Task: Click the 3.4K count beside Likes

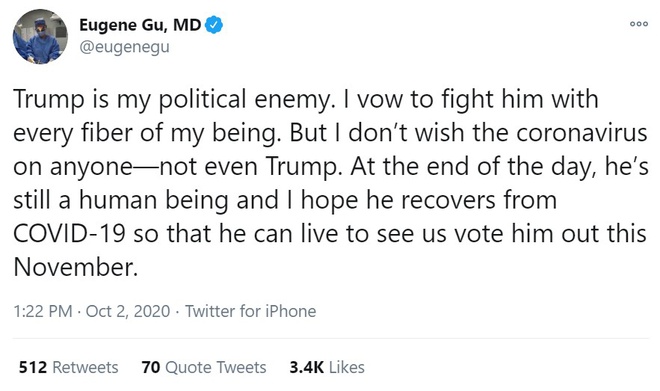Action: click(x=306, y=367)
